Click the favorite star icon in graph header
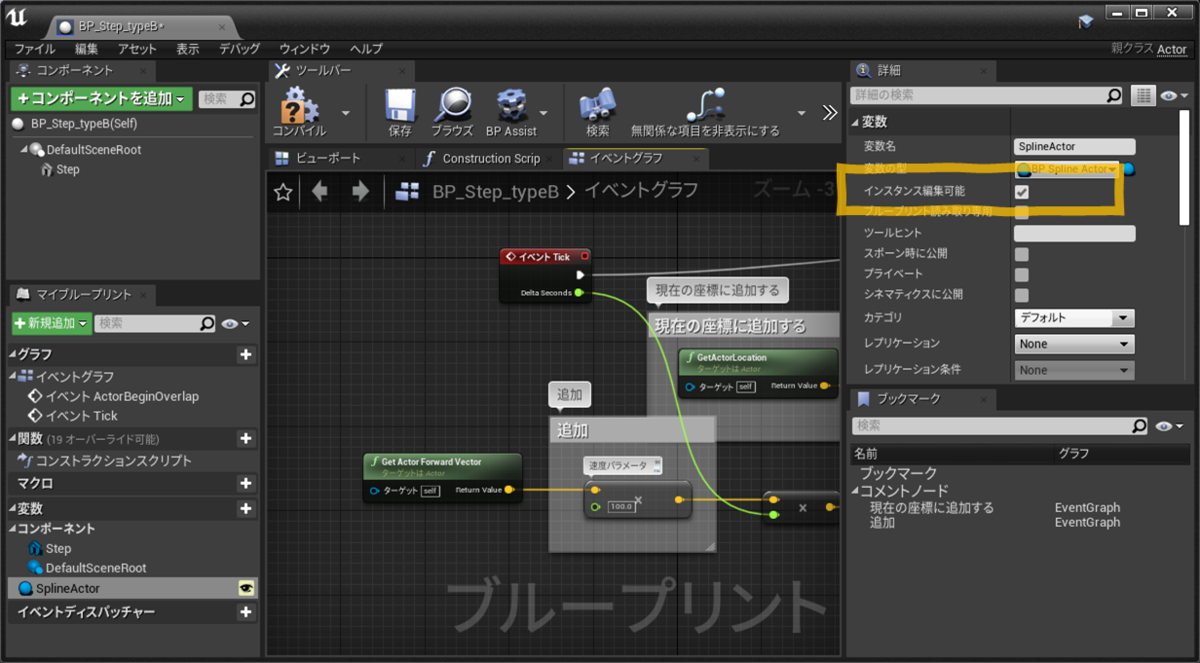The width and height of the screenshot is (1200, 663). (283, 193)
